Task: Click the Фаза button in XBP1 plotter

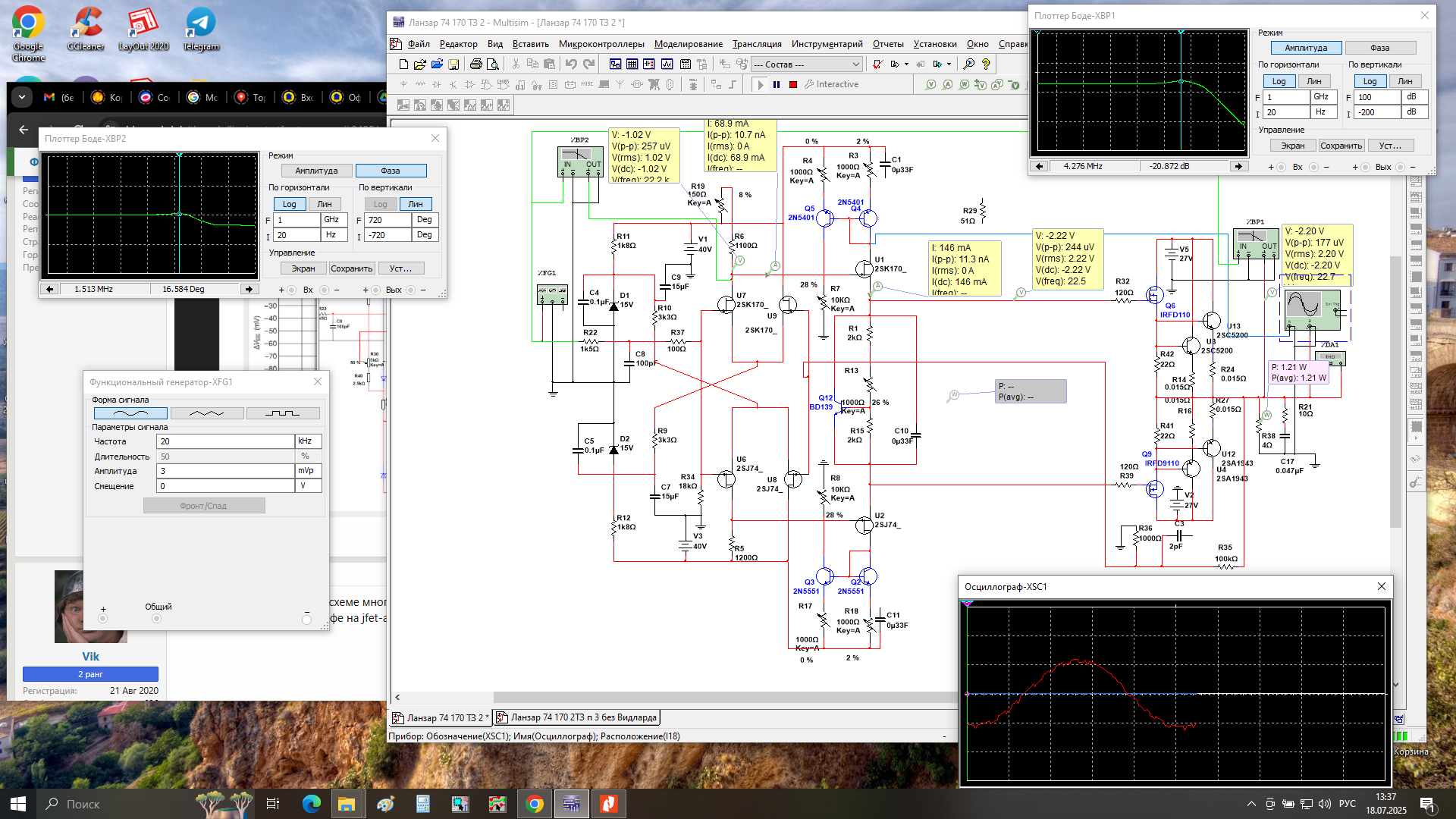Action: [x=1379, y=48]
